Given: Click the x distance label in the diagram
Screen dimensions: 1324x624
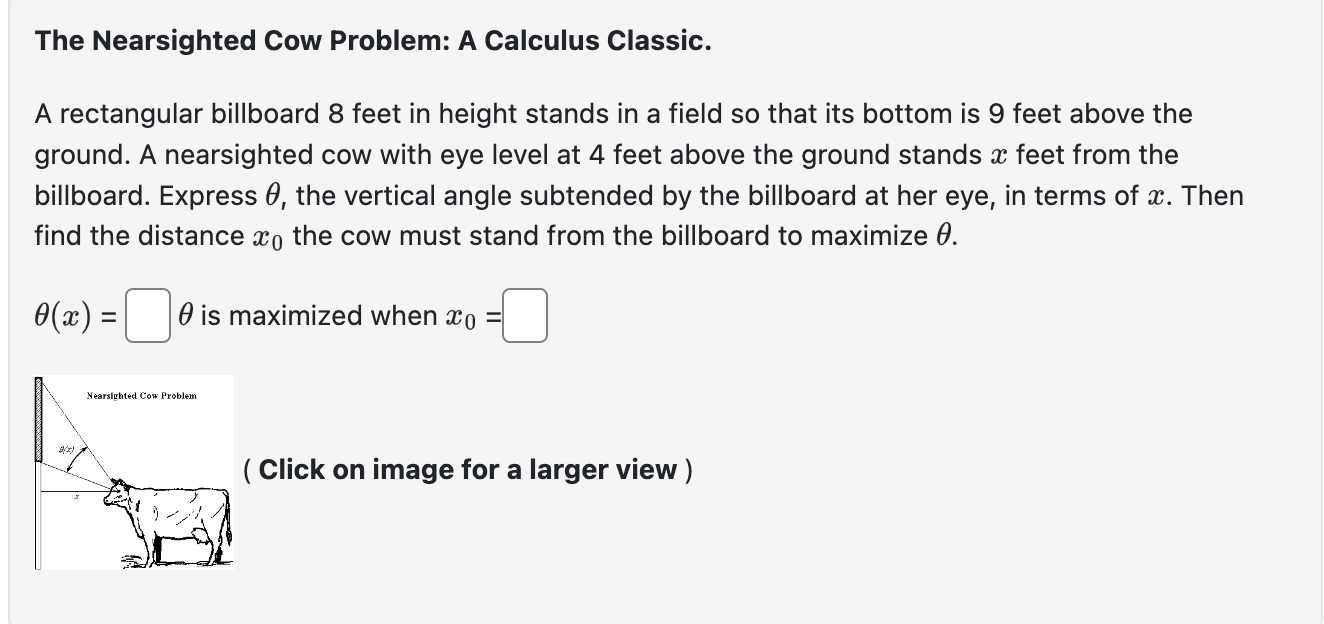Looking at the screenshot, I should pyautogui.click(x=77, y=495).
